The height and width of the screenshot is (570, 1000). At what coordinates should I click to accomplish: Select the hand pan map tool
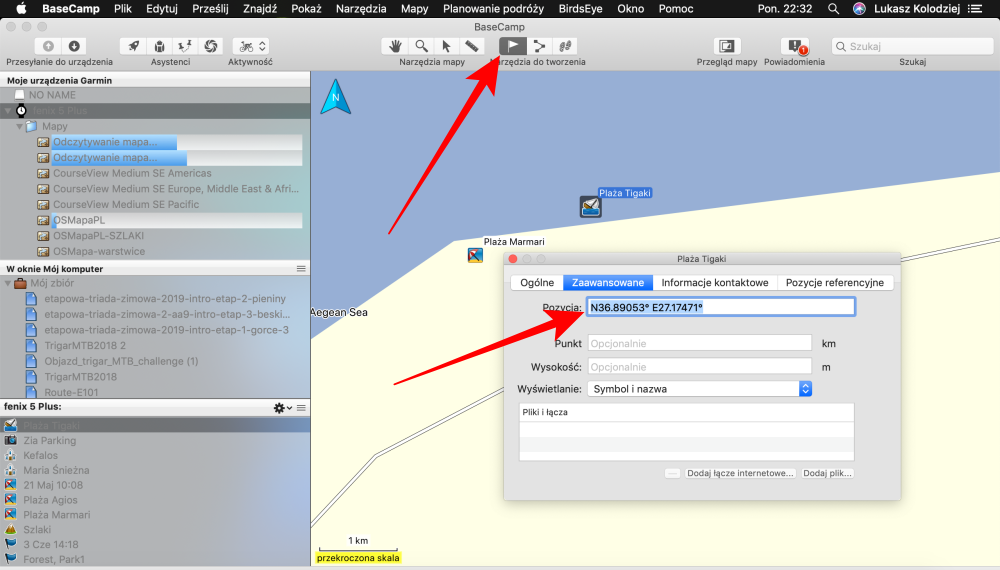pyautogui.click(x=395, y=46)
